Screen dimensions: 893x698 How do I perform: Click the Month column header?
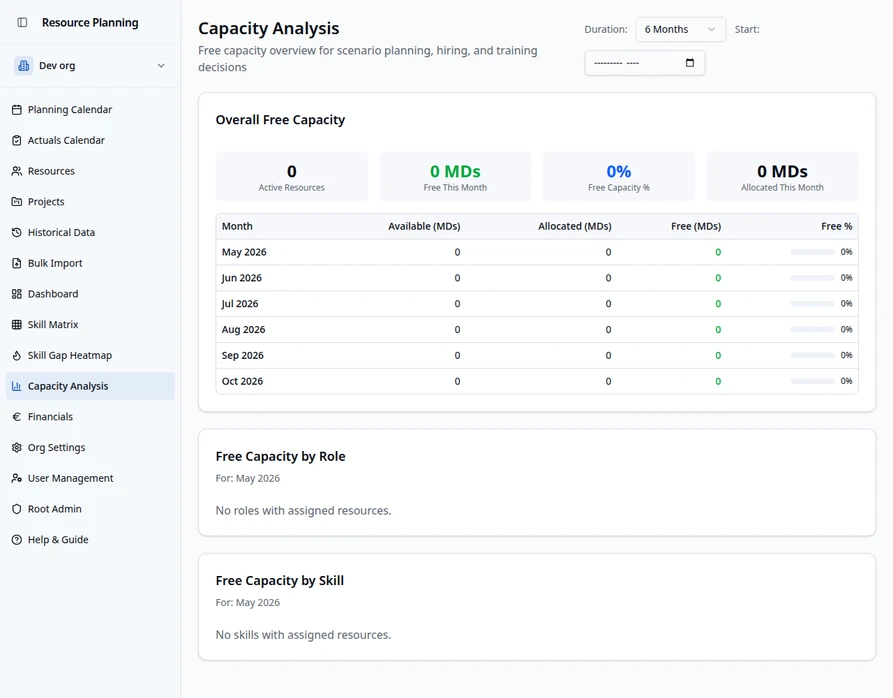click(237, 226)
